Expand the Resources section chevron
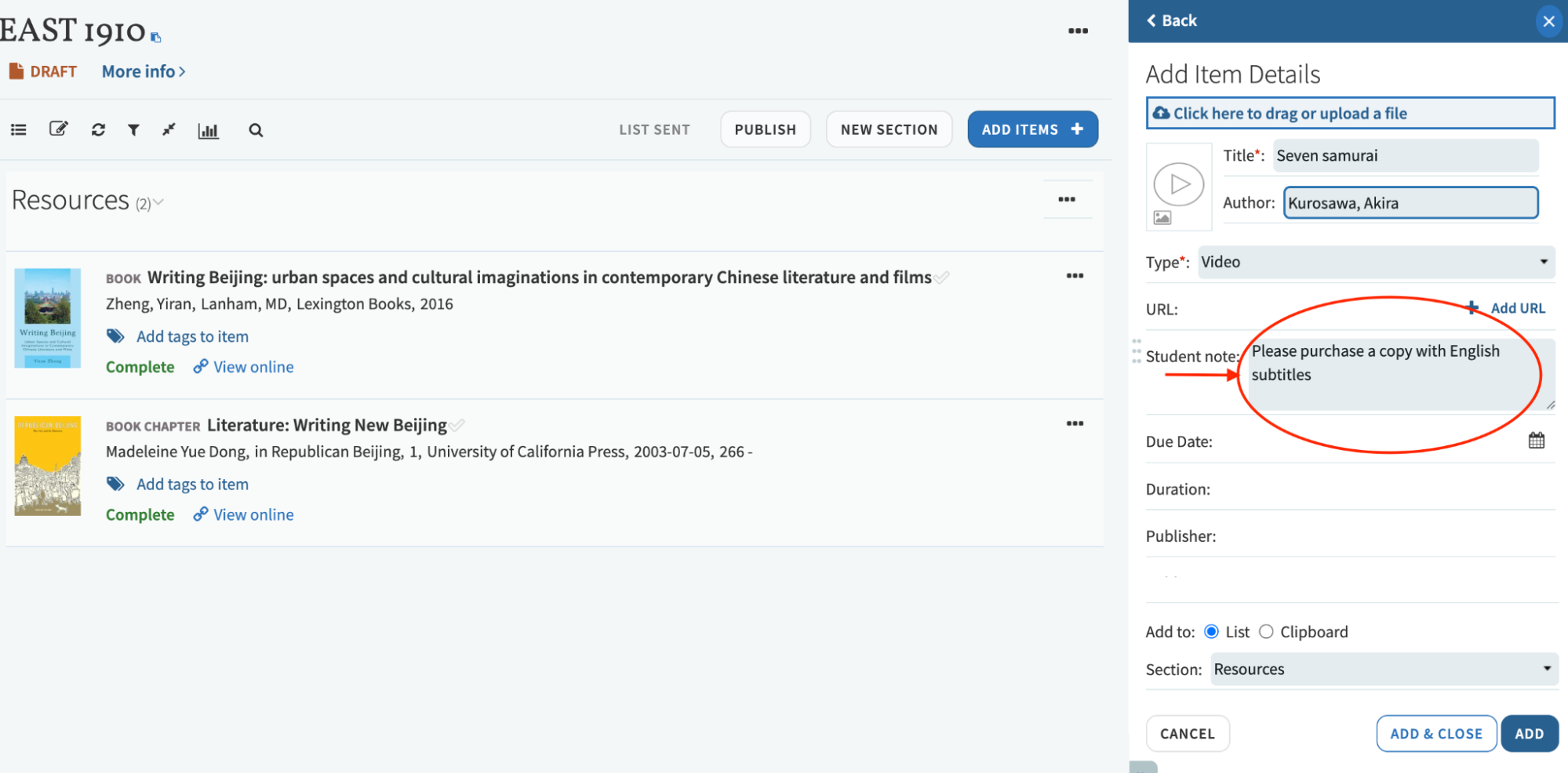The height and width of the screenshot is (773, 1568). 158,202
